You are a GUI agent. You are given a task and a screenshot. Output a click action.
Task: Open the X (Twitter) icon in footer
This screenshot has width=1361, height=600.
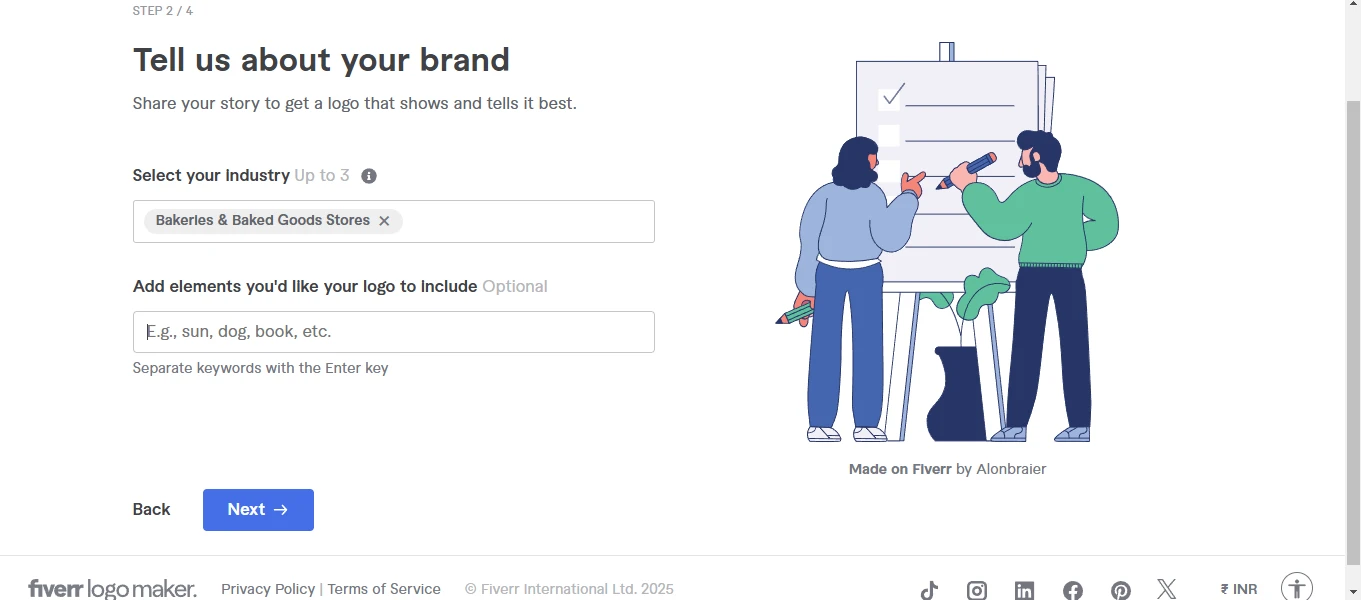(x=1167, y=589)
